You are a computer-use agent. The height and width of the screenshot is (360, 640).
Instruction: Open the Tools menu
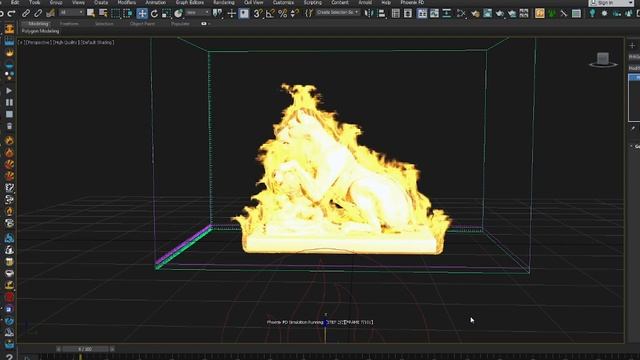click(x=34, y=2)
